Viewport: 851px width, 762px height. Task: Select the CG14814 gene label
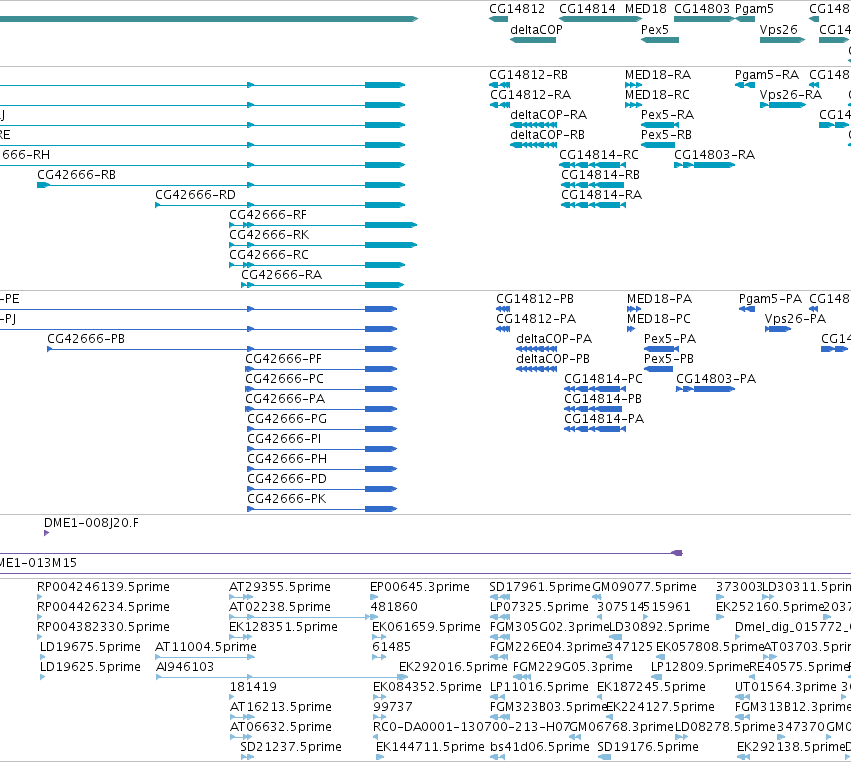coord(587,9)
